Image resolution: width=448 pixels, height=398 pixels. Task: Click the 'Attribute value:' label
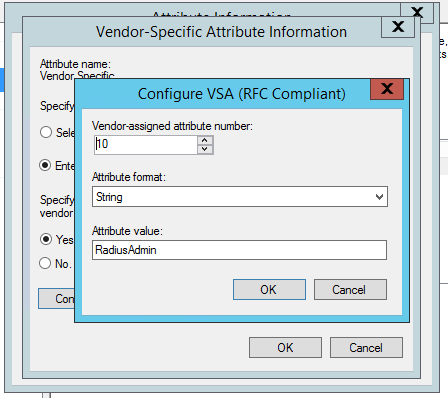coord(127,231)
